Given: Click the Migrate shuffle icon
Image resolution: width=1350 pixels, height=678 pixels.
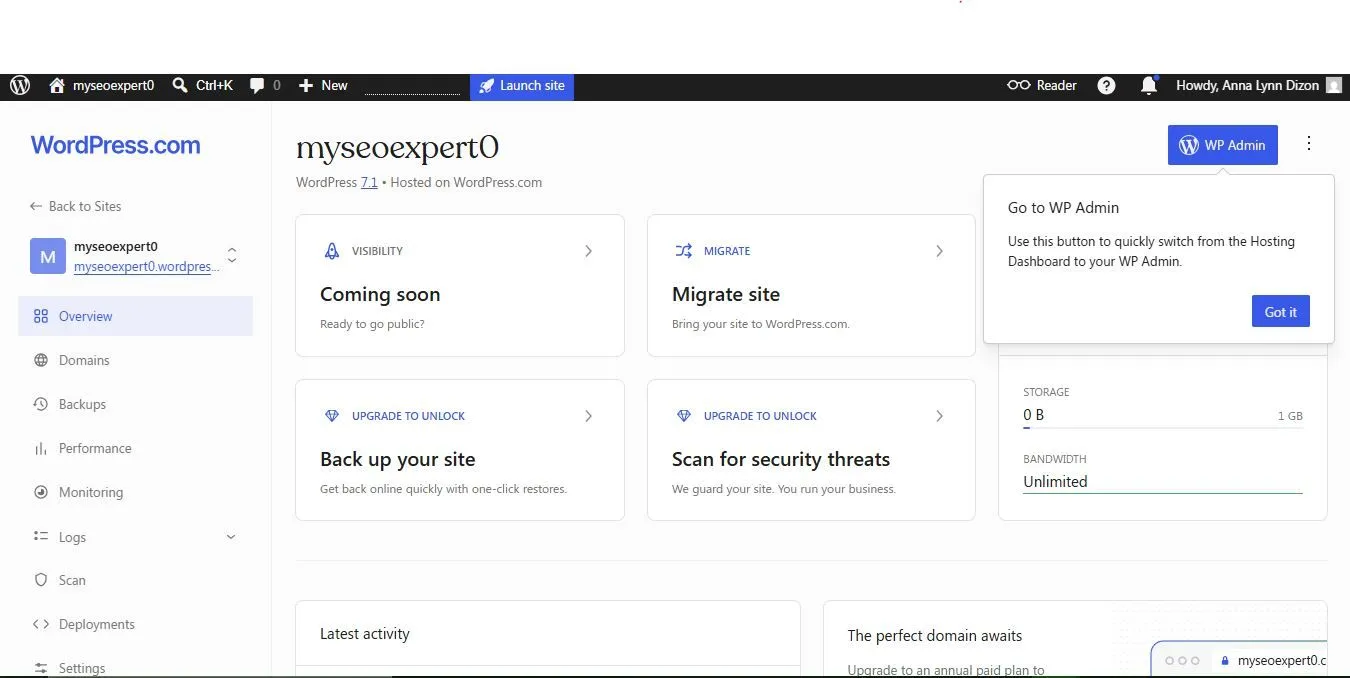Looking at the screenshot, I should (x=684, y=251).
